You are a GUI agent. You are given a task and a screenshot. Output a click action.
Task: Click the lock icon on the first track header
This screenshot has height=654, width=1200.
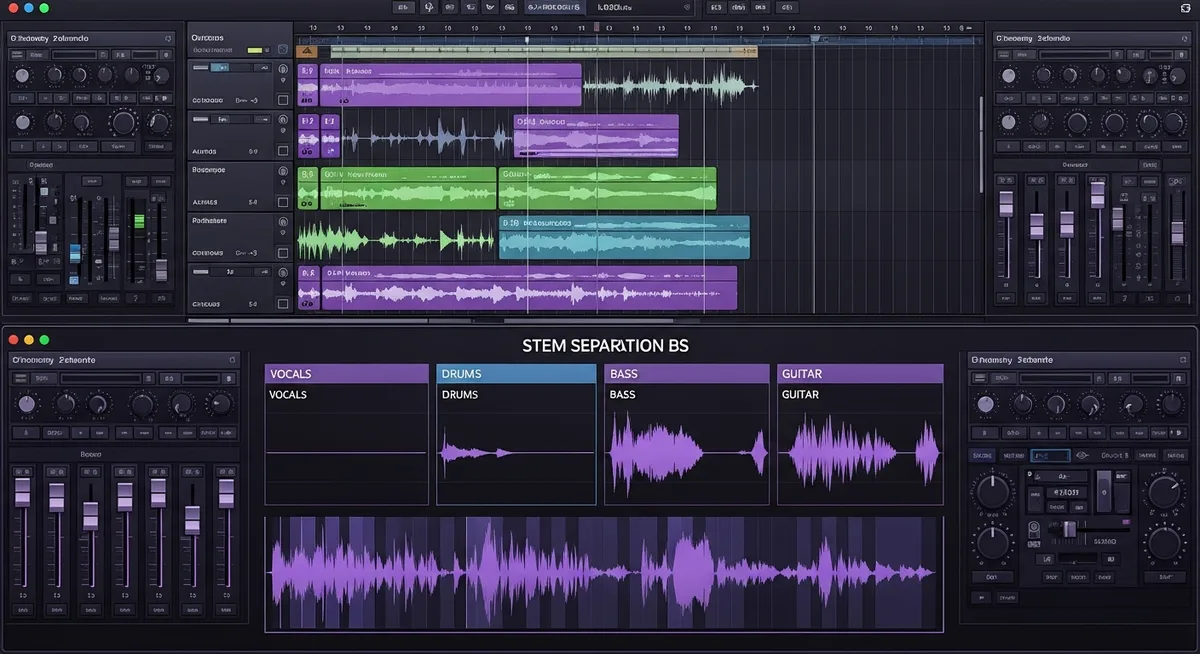[x=284, y=78]
